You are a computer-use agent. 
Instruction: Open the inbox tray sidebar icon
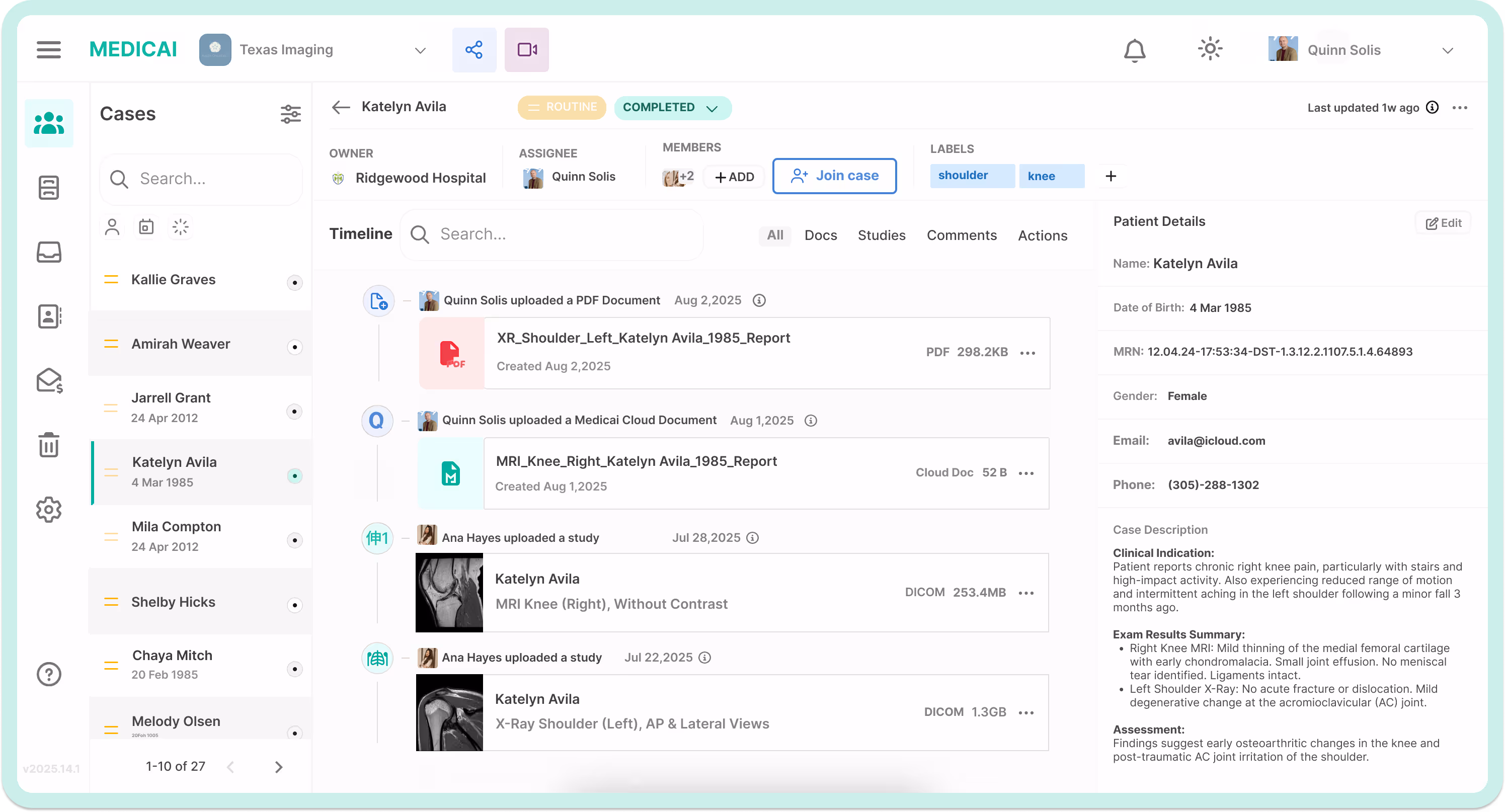click(x=49, y=253)
